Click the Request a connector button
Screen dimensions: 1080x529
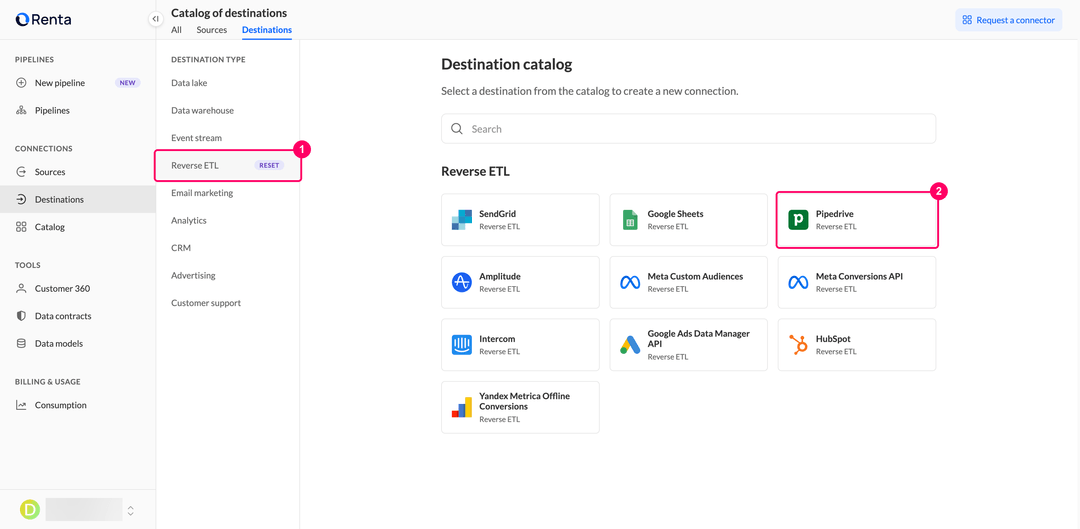1008,20
